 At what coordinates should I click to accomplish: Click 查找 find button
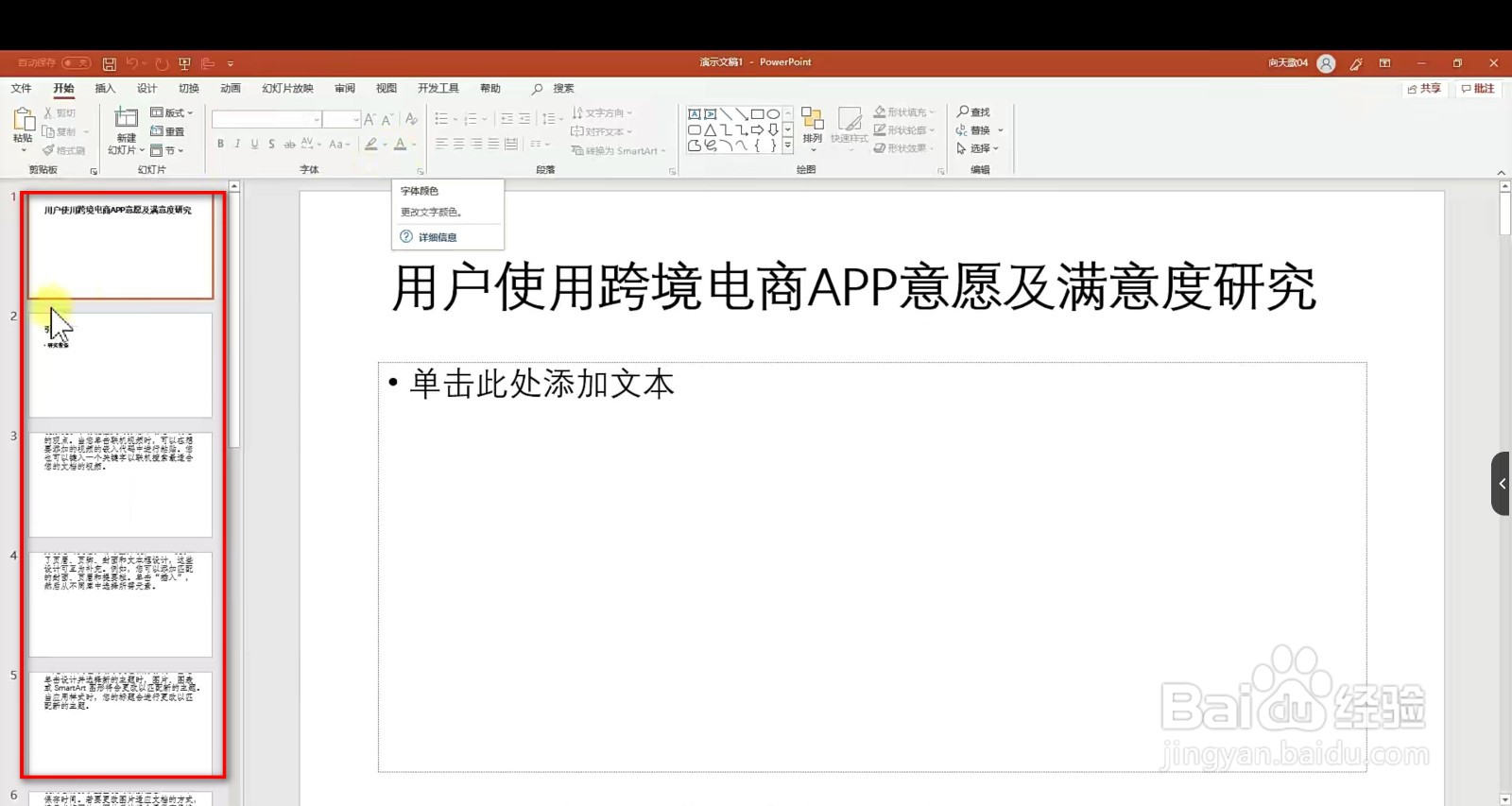click(973, 112)
